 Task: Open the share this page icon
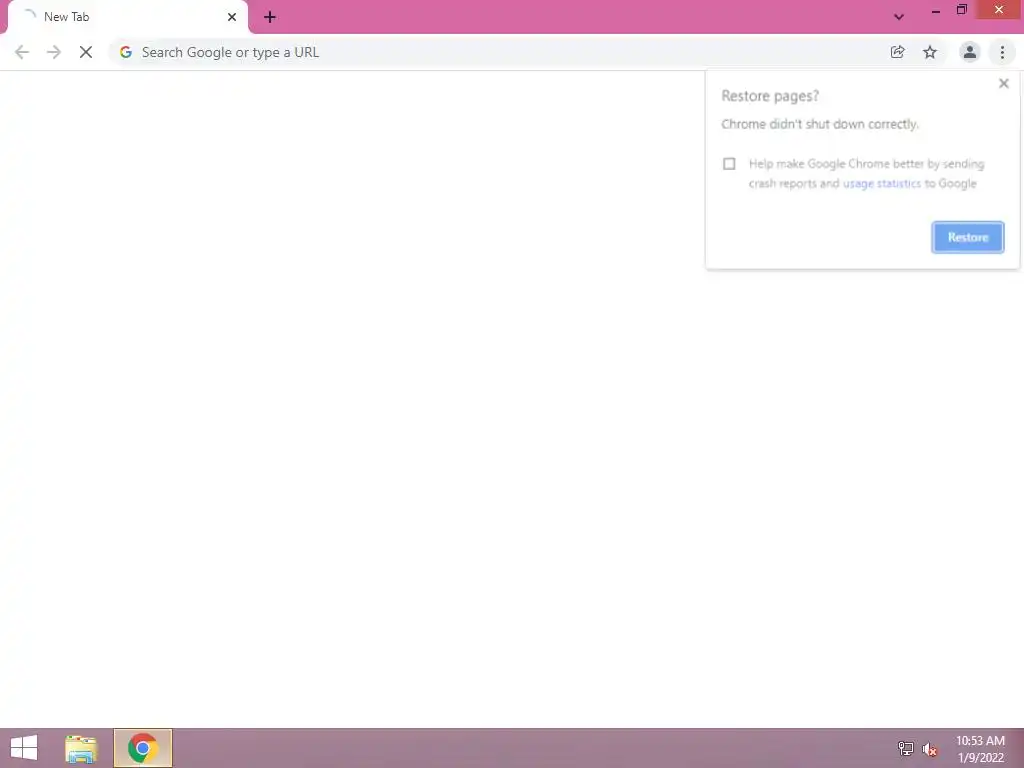pyautogui.click(x=897, y=52)
